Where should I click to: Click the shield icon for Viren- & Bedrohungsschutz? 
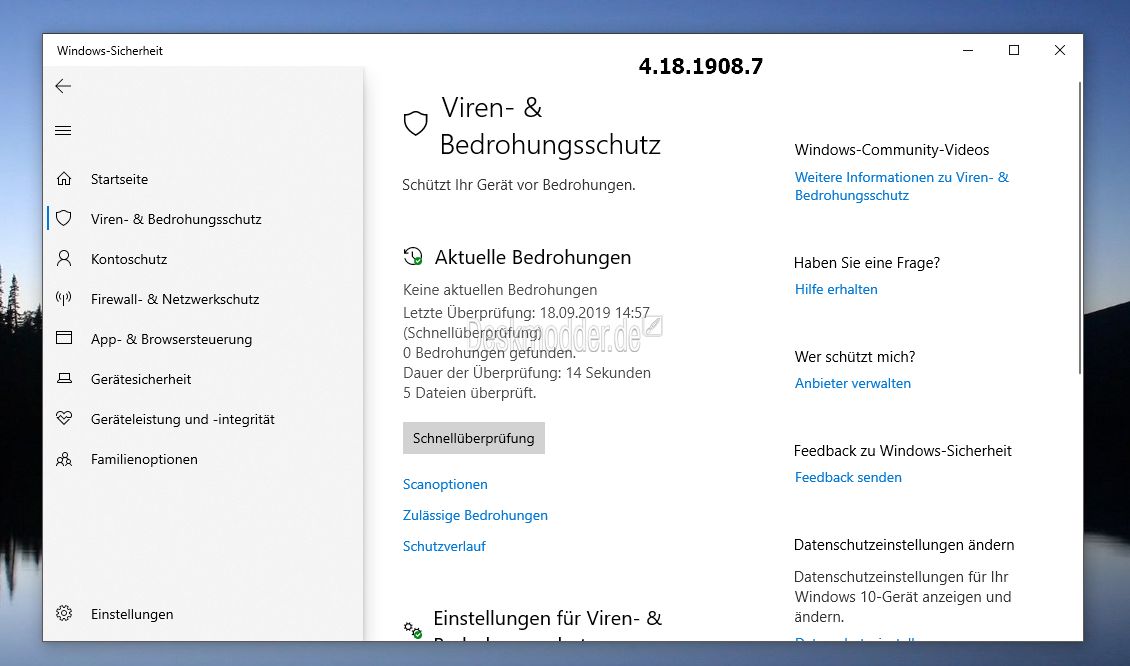tap(64, 218)
